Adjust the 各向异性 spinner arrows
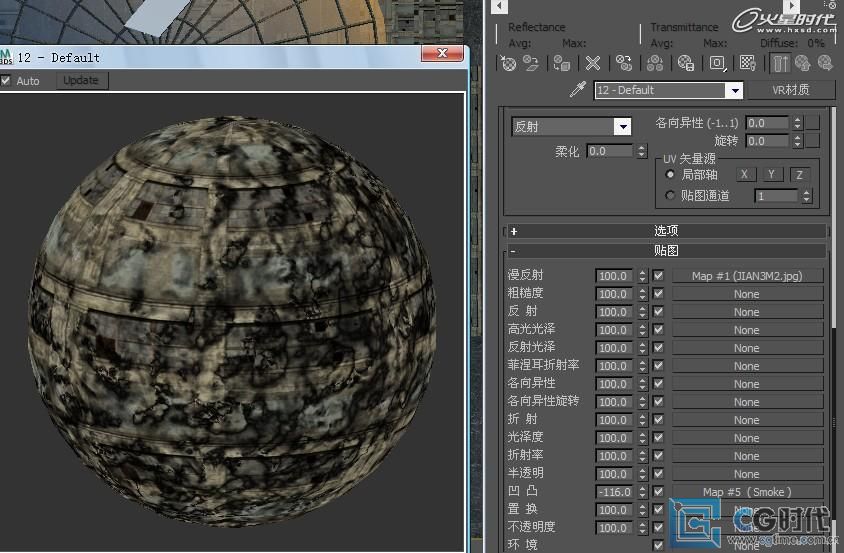The image size is (844, 553). 798,123
